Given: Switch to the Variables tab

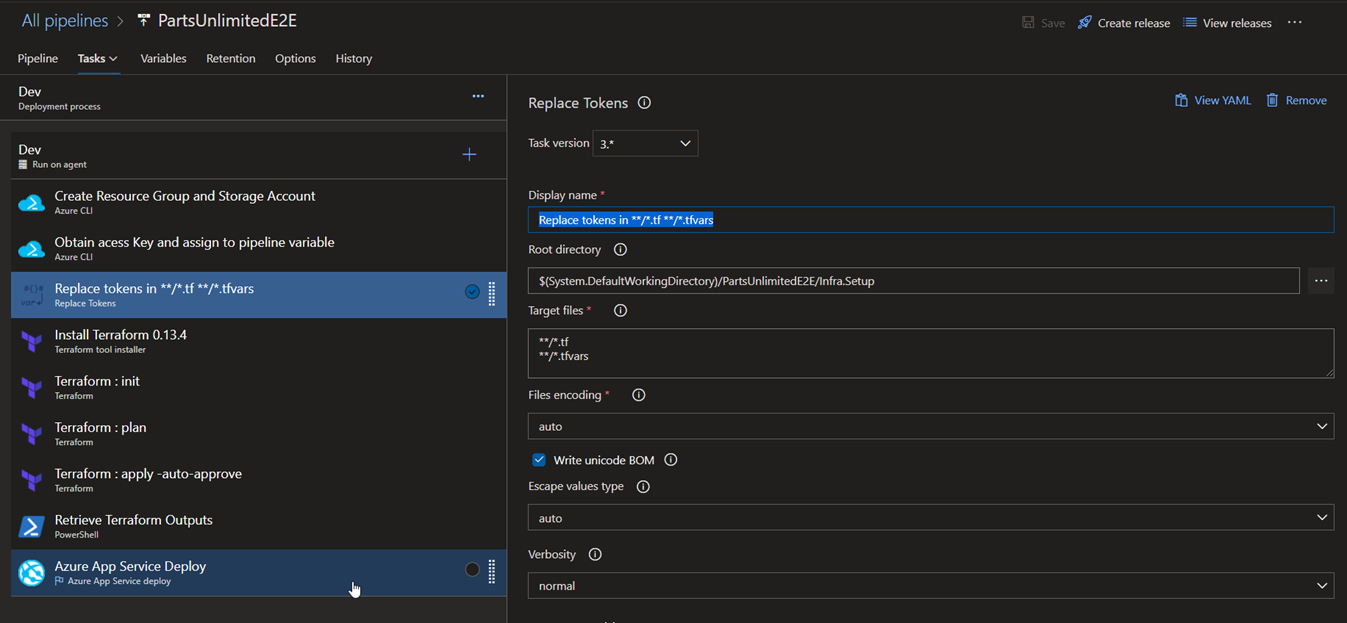Looking at the screenshot, I should [x=163, y=59].
